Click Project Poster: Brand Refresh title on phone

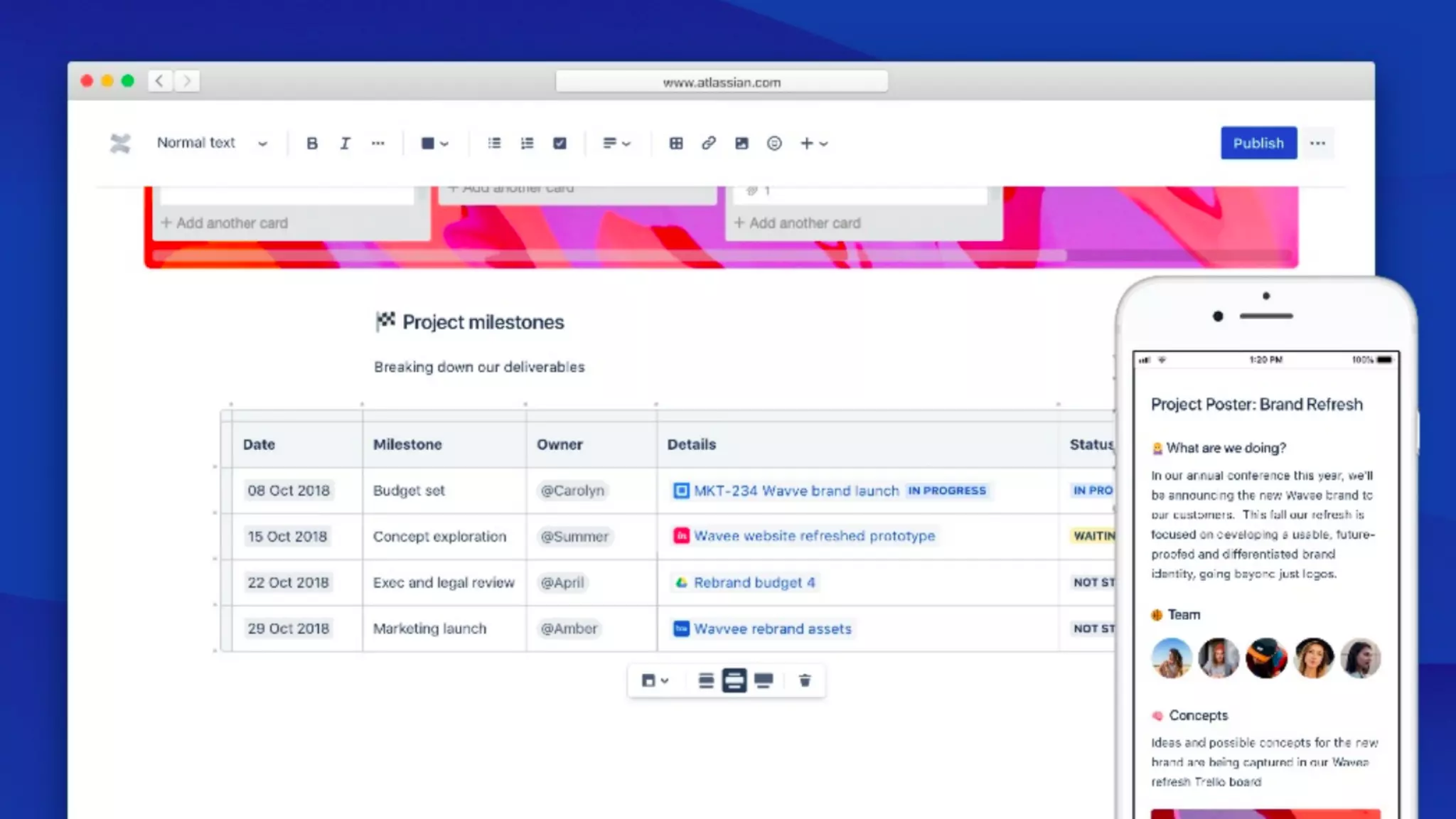(1257, 405)
